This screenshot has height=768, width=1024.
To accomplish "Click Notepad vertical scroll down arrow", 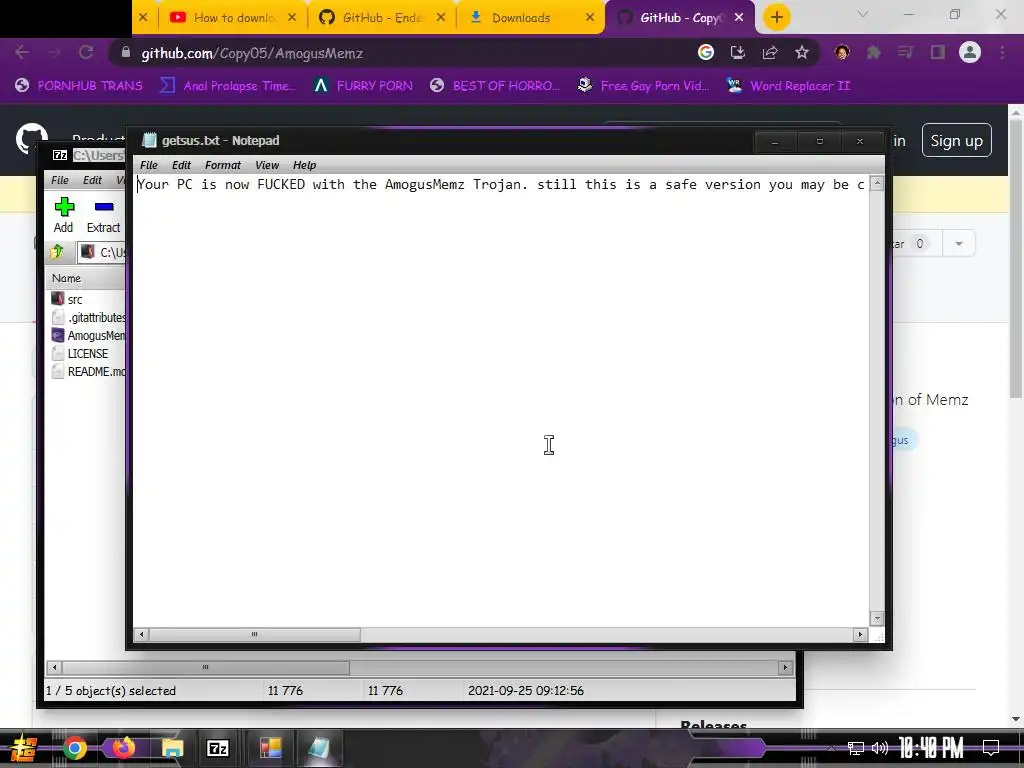I will [877, 618].
